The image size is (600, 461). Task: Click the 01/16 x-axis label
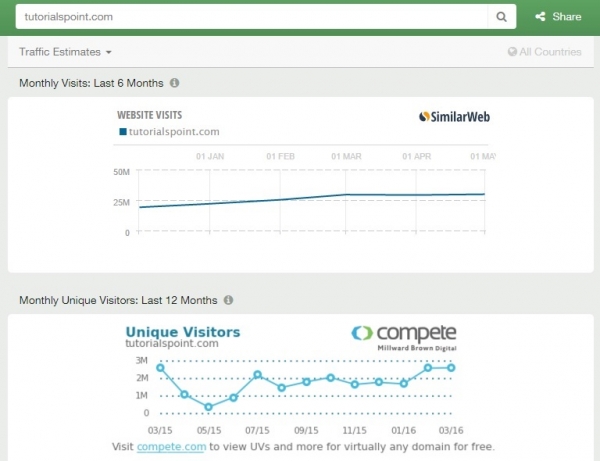pyautogui.click(x=403, y=430)
